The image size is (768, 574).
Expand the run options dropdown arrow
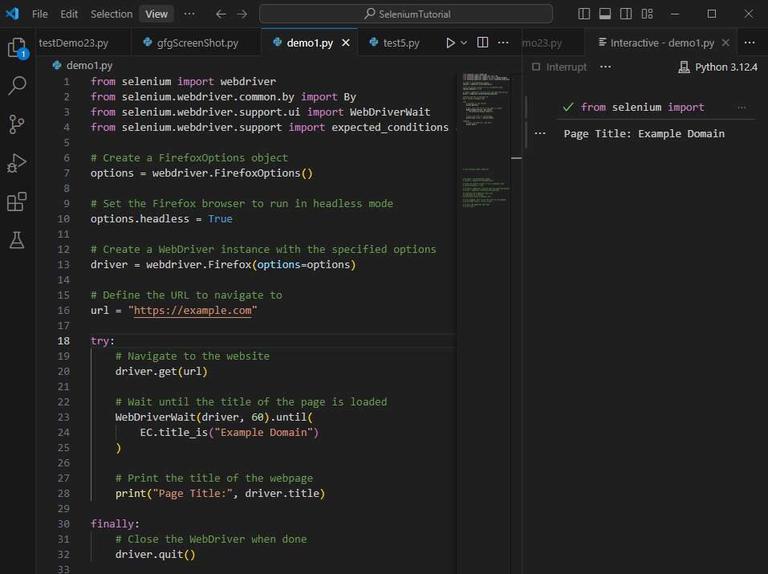click(x=464, y=43)
